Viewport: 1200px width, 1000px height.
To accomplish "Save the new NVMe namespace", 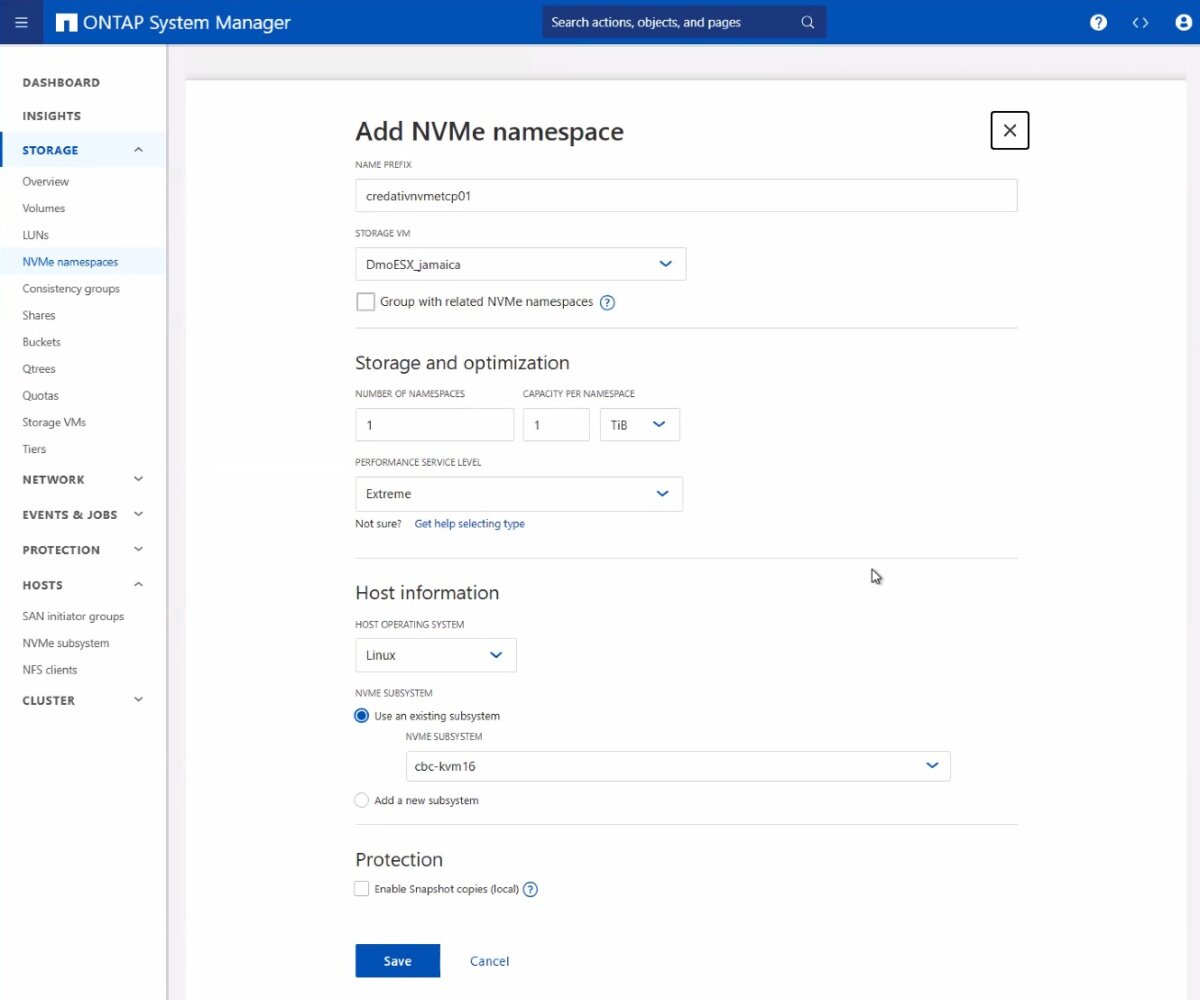I will (x=397, y=960).
